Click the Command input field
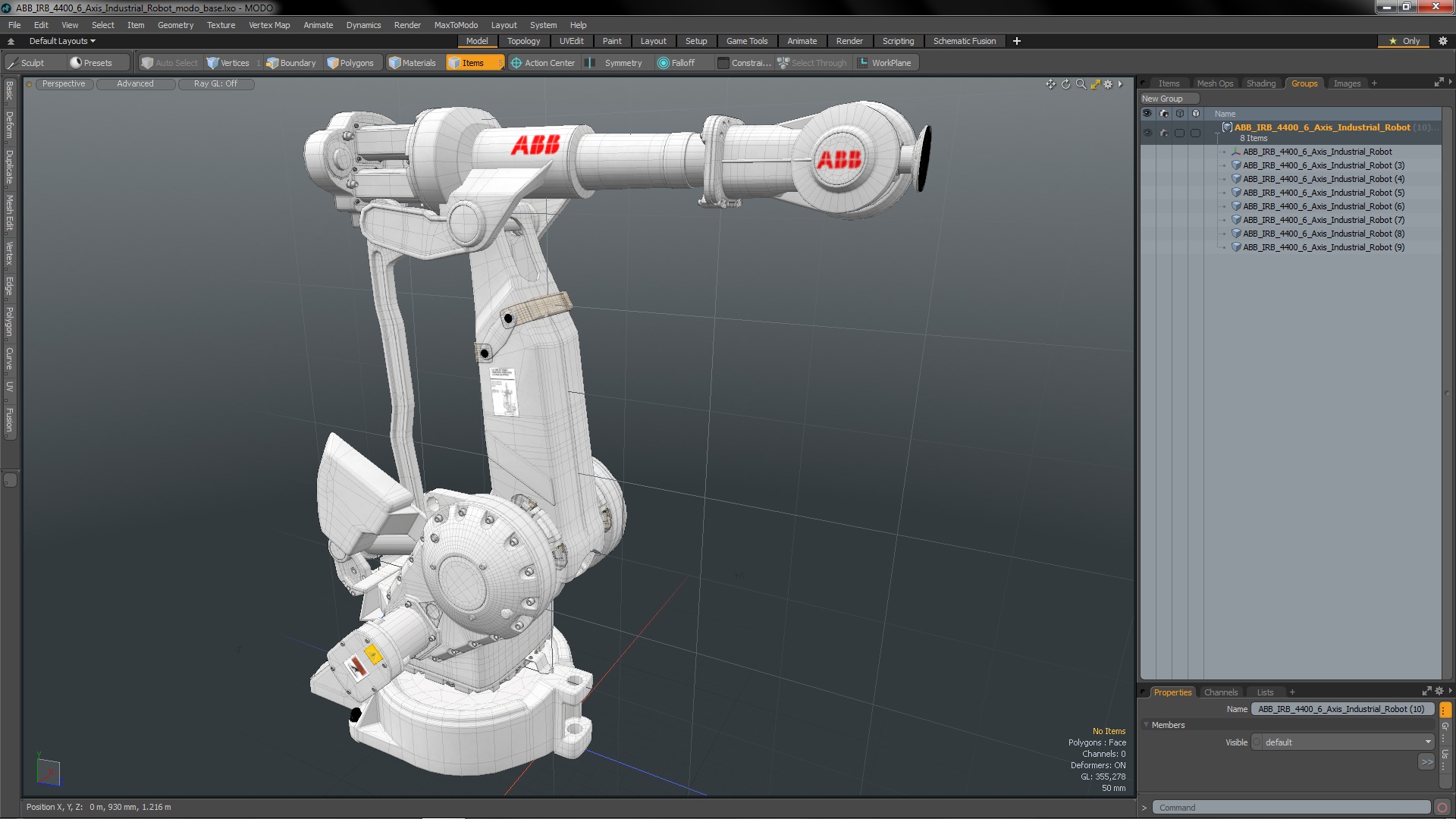Viewport: 1456px width, 819px height. (x=1291, y=808)
